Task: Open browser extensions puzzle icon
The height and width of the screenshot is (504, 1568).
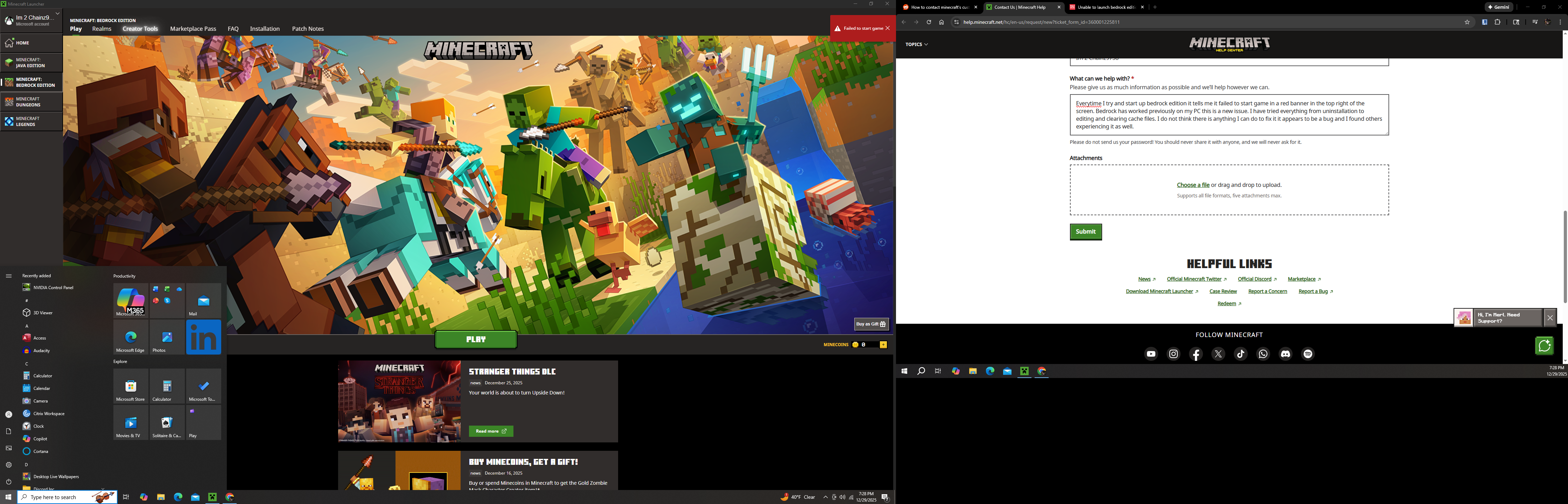Action: click(1497, 22)
